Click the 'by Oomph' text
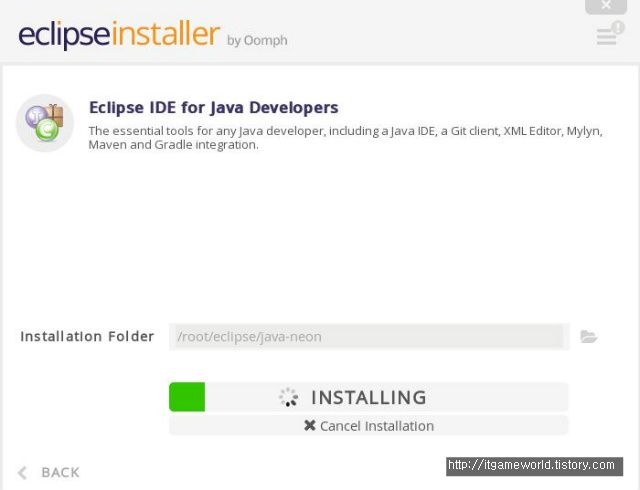The width and height of the screenshot is (640, 490). pyautogui.click(x=257, y=40)
